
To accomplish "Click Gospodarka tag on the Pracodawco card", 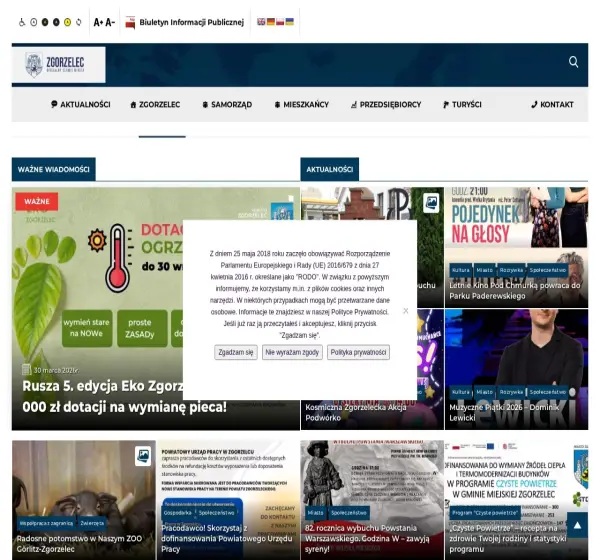I will (x=177, y=513).
